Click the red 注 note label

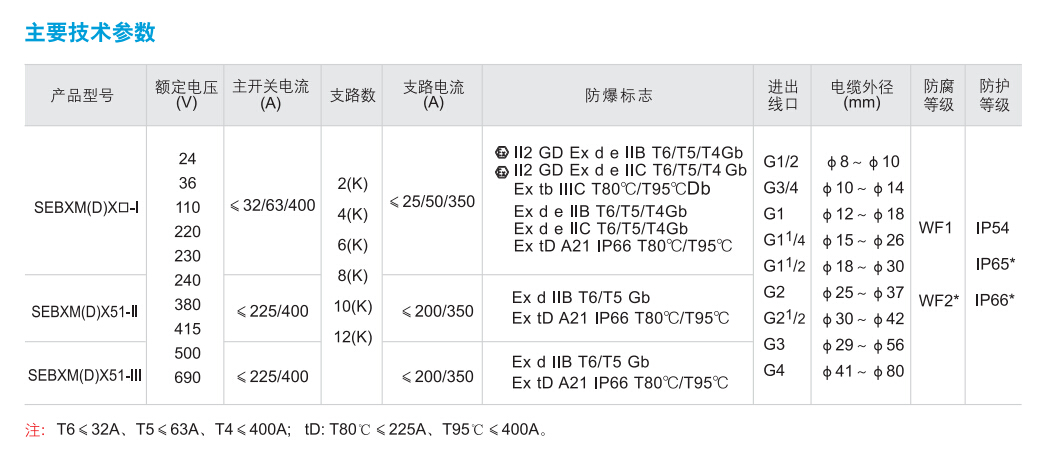[x=35, y=431]
